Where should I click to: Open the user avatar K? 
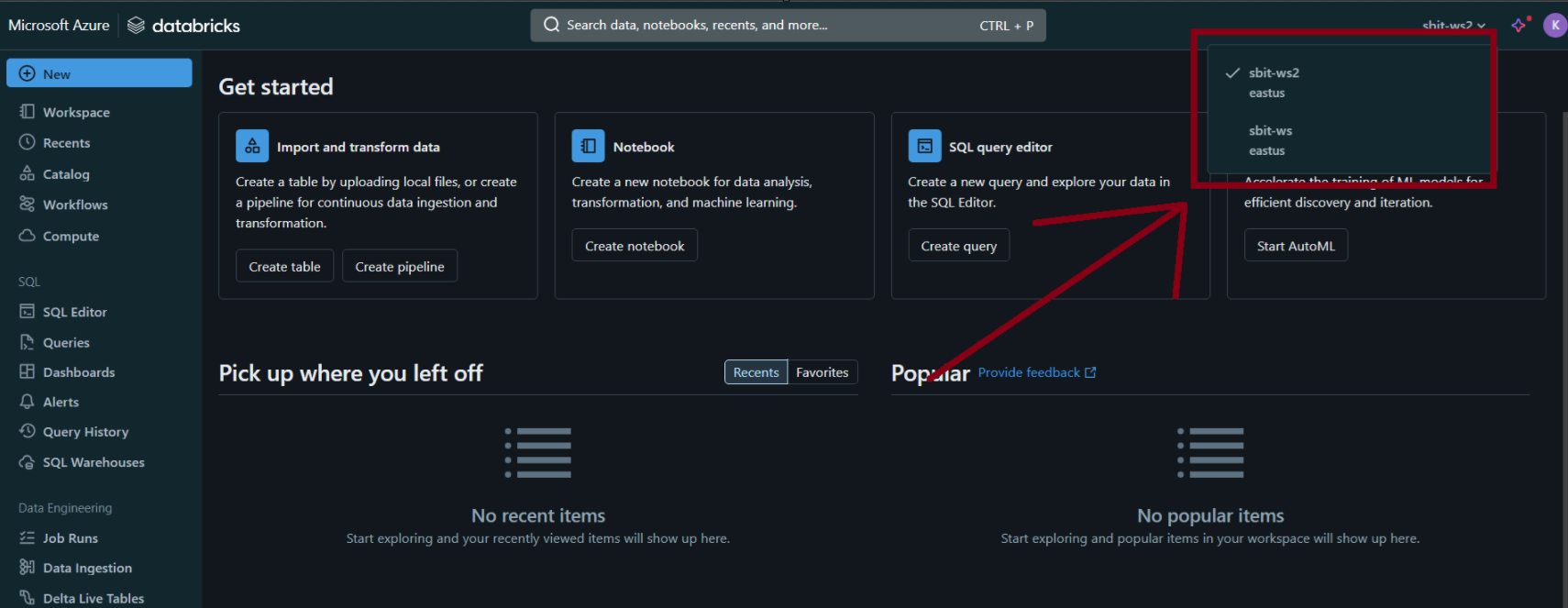1555,26
